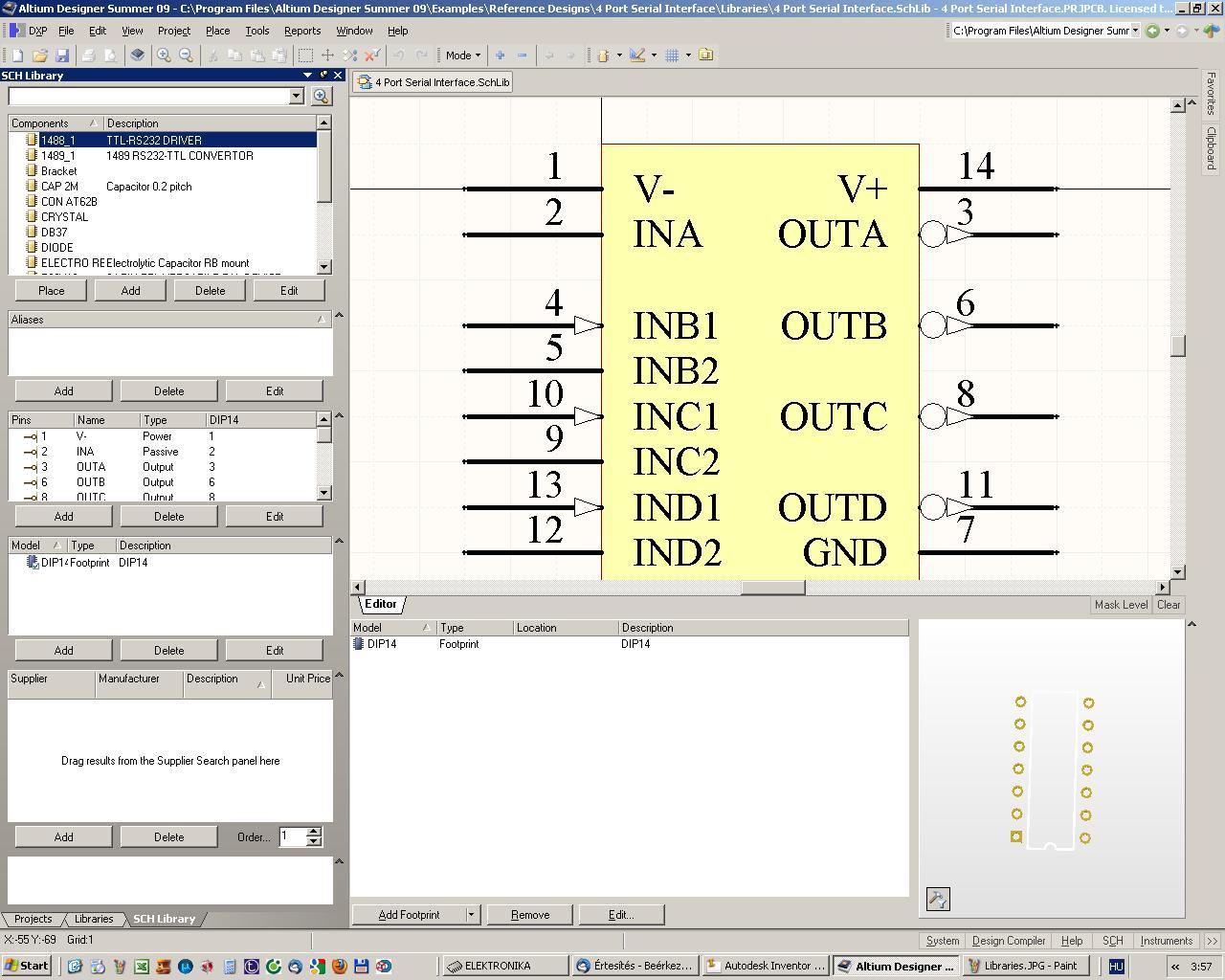The height and width of the screenshot is (980, 1225).
Task: Open the Mode dropdown in the toolbar
Action: coord(463,56)
